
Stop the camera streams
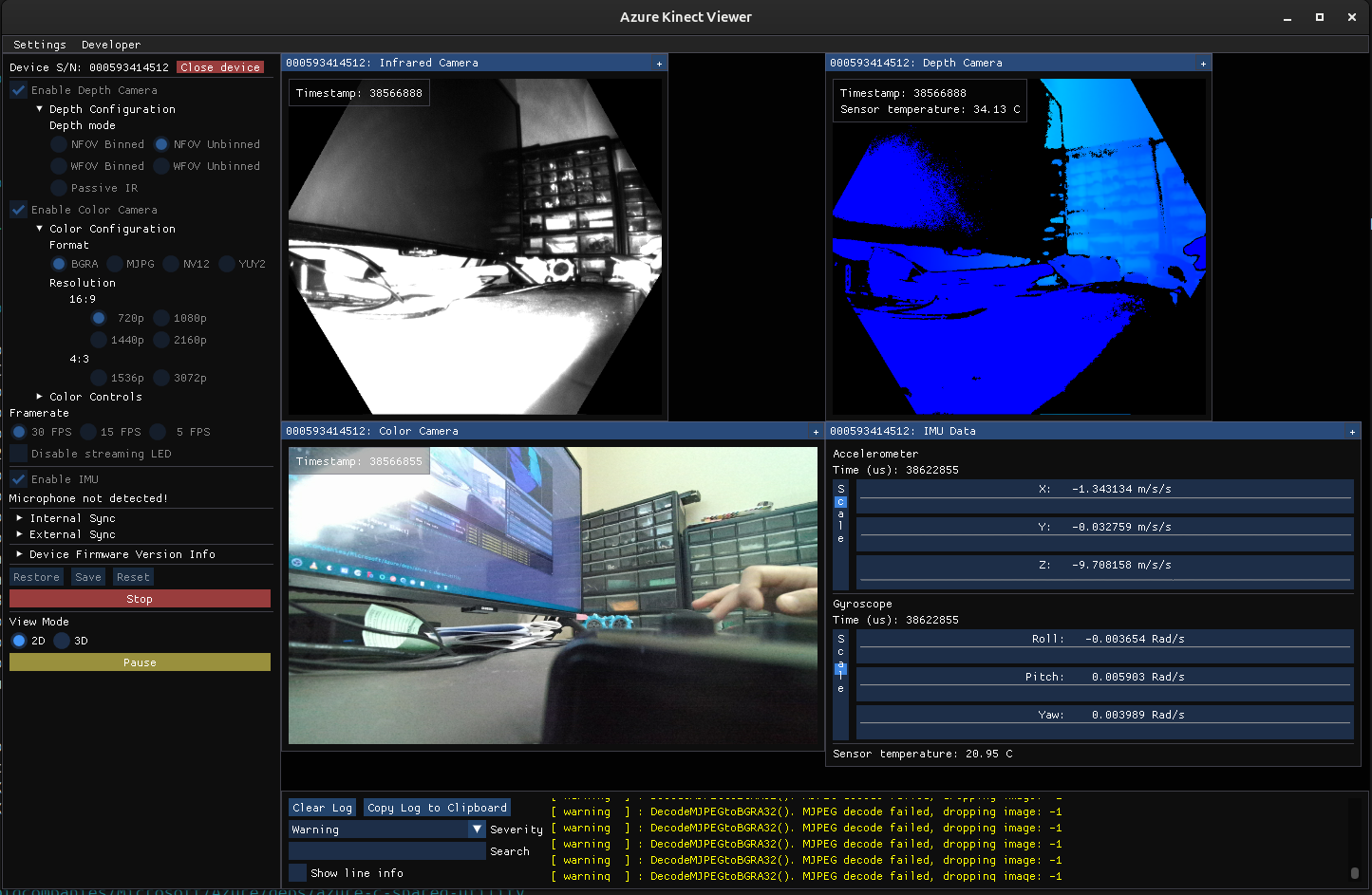140,599
